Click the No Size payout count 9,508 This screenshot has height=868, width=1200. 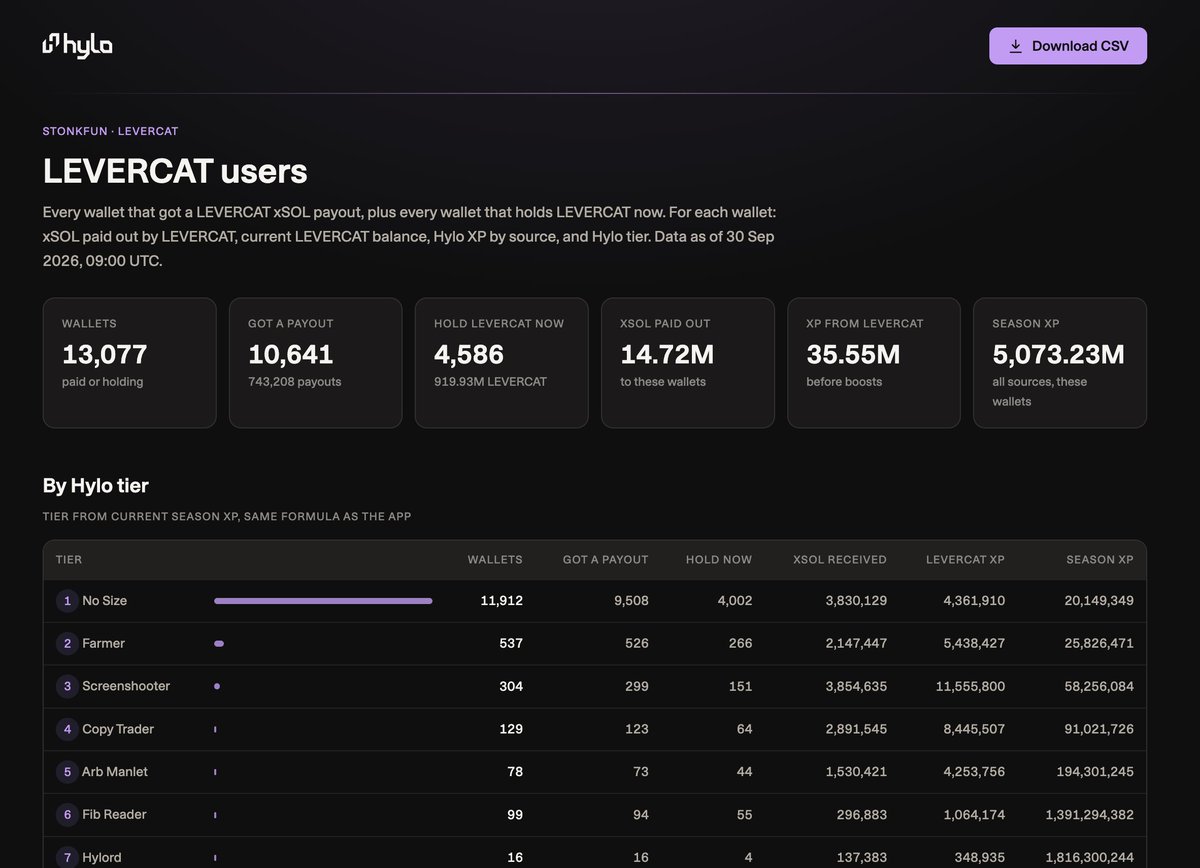point(630,601)
